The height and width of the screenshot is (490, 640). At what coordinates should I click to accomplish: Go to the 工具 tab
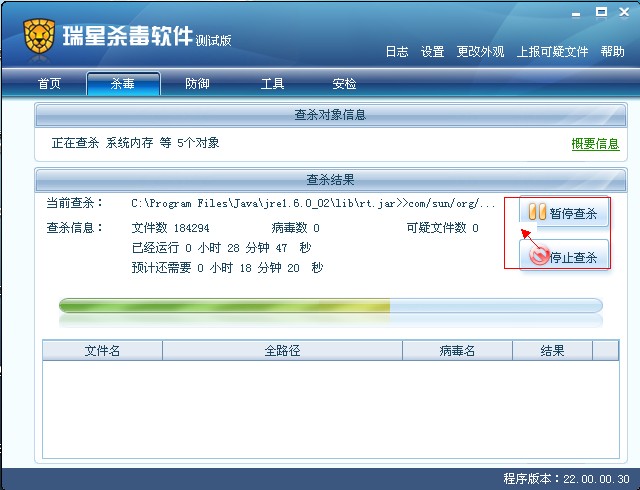(272, 84)
